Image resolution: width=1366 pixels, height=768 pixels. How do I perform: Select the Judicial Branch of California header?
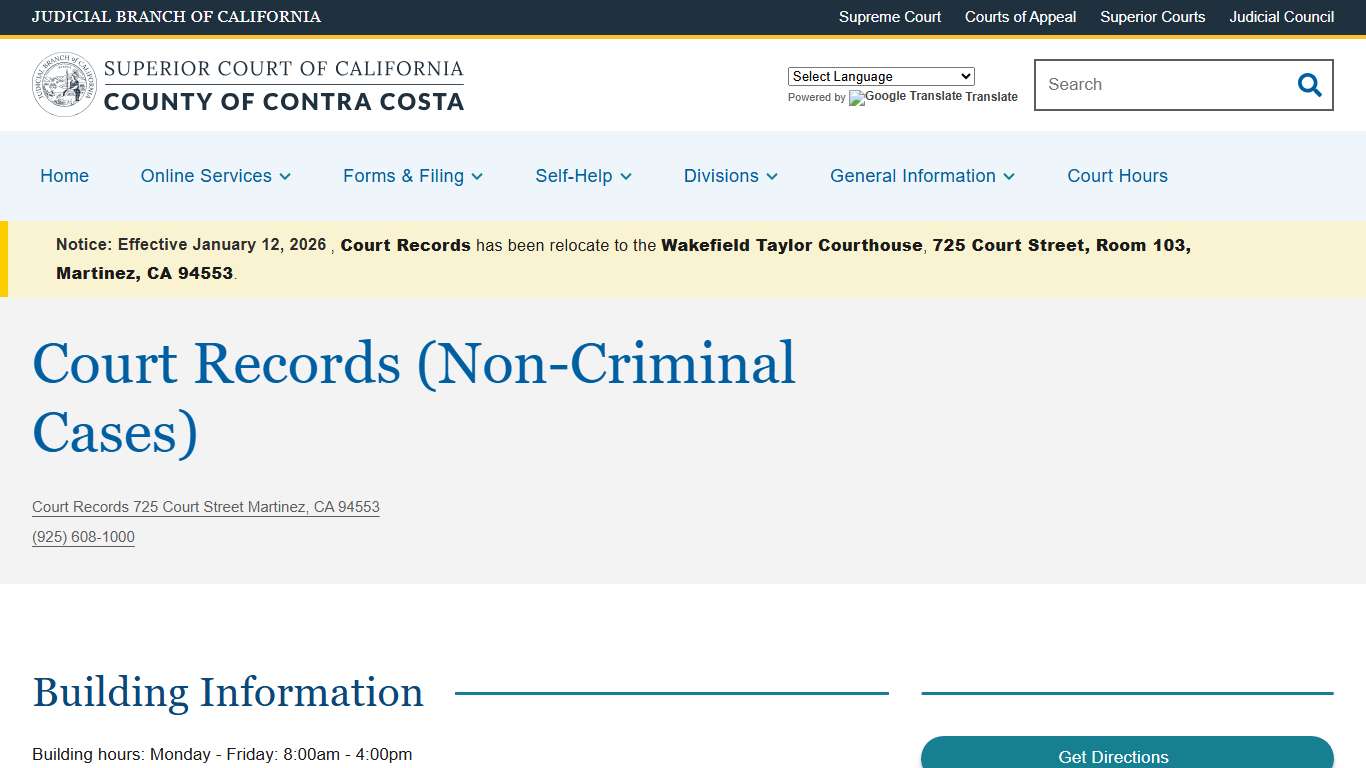pyautogui.click(x=176, y=17)
